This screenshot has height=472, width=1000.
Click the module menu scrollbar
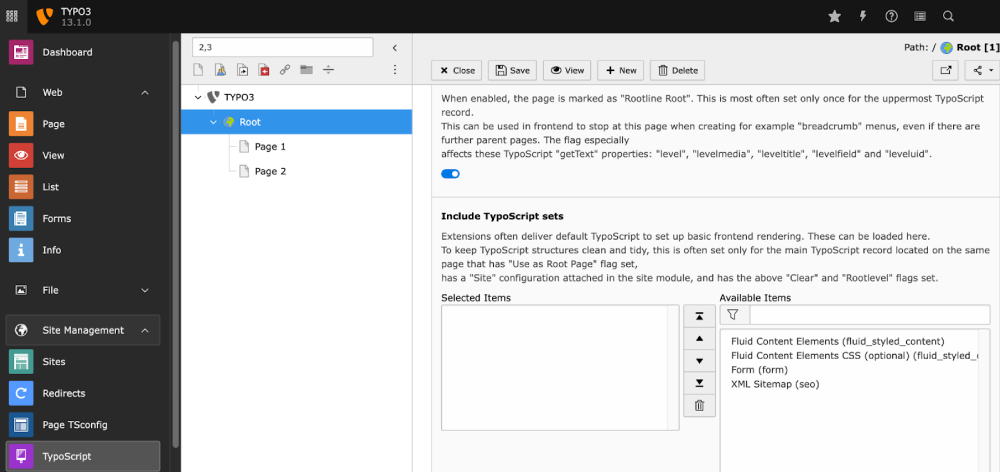(175, 242)
